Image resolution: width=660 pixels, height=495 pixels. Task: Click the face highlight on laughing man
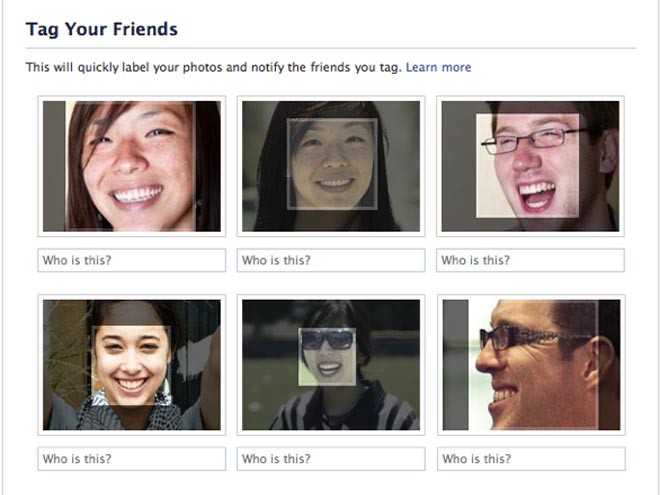click(x=527, y=165)
